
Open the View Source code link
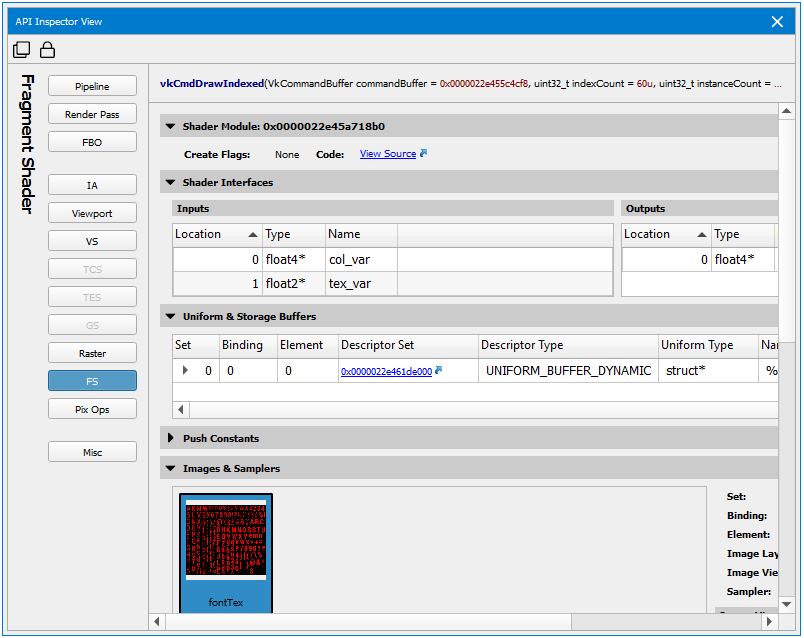[387, 154]
